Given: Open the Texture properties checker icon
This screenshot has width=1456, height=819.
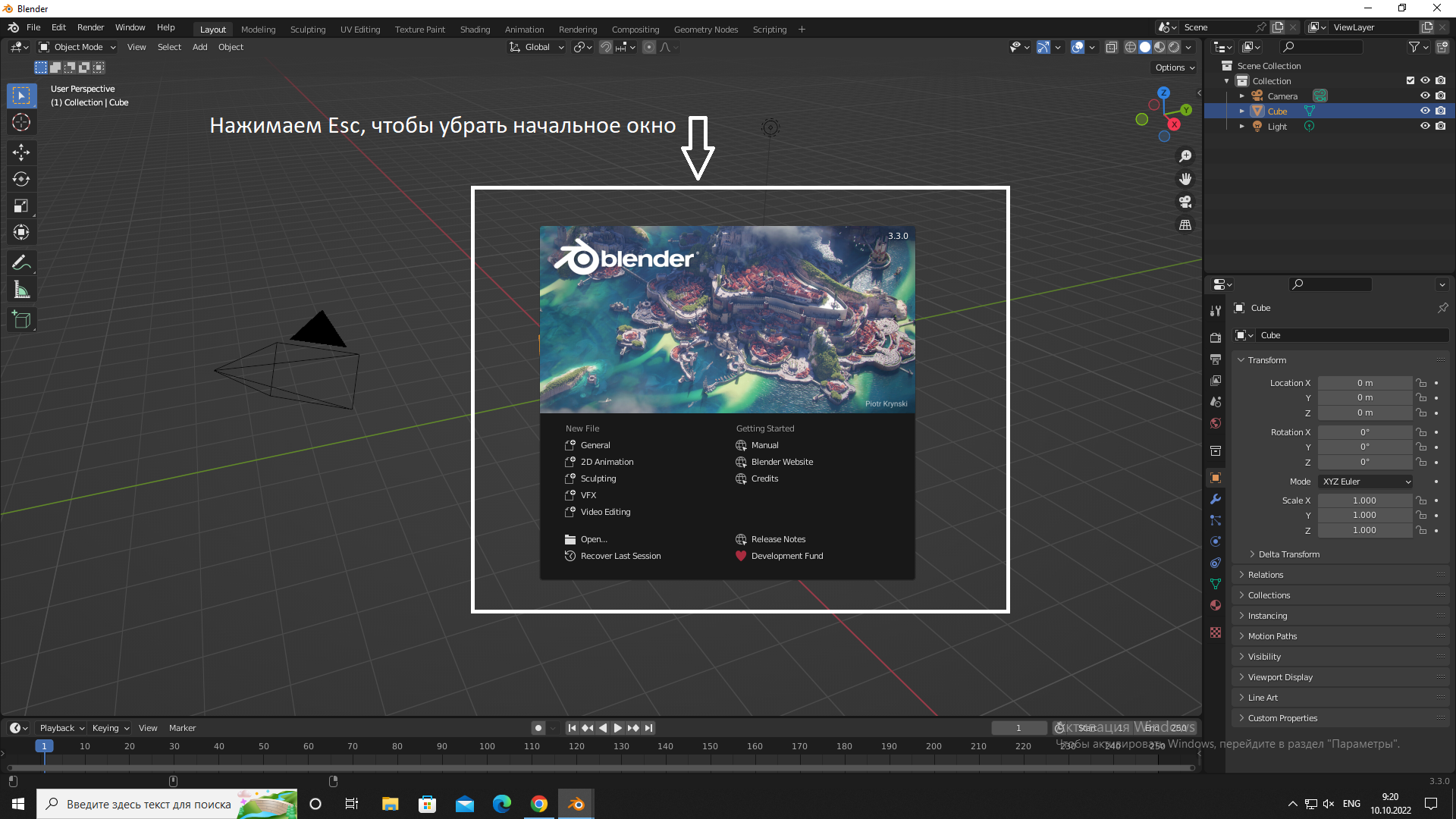Looking at the screenshot, I should coord(1216,632).
